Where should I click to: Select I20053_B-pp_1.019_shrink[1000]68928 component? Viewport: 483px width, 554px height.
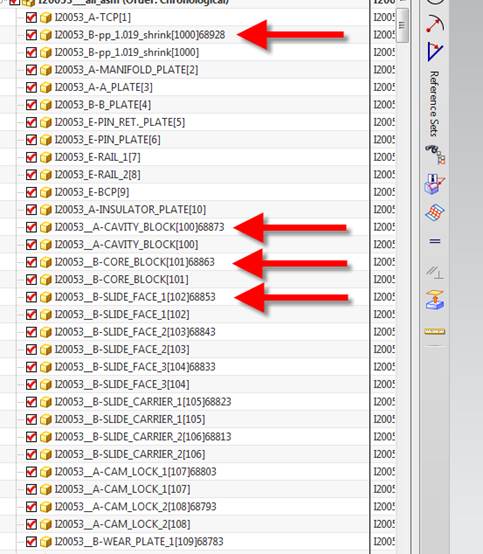click(x=140, y=35)
